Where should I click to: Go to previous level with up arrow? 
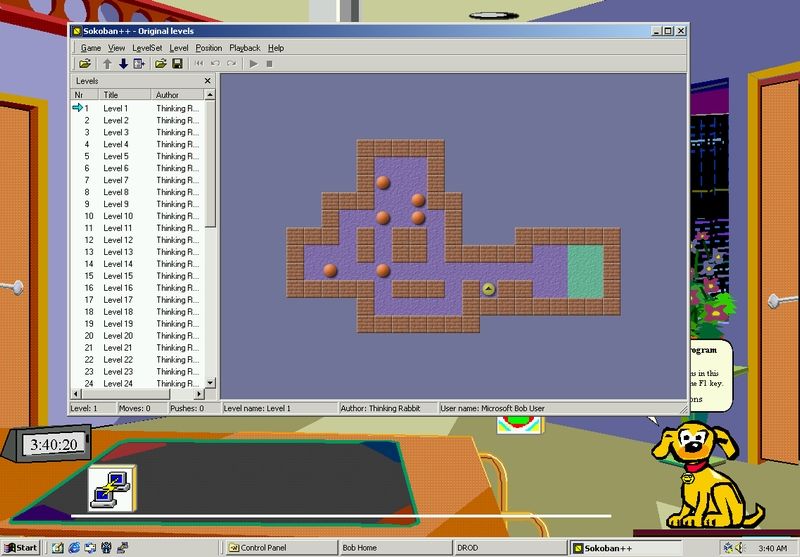[107, 64]
